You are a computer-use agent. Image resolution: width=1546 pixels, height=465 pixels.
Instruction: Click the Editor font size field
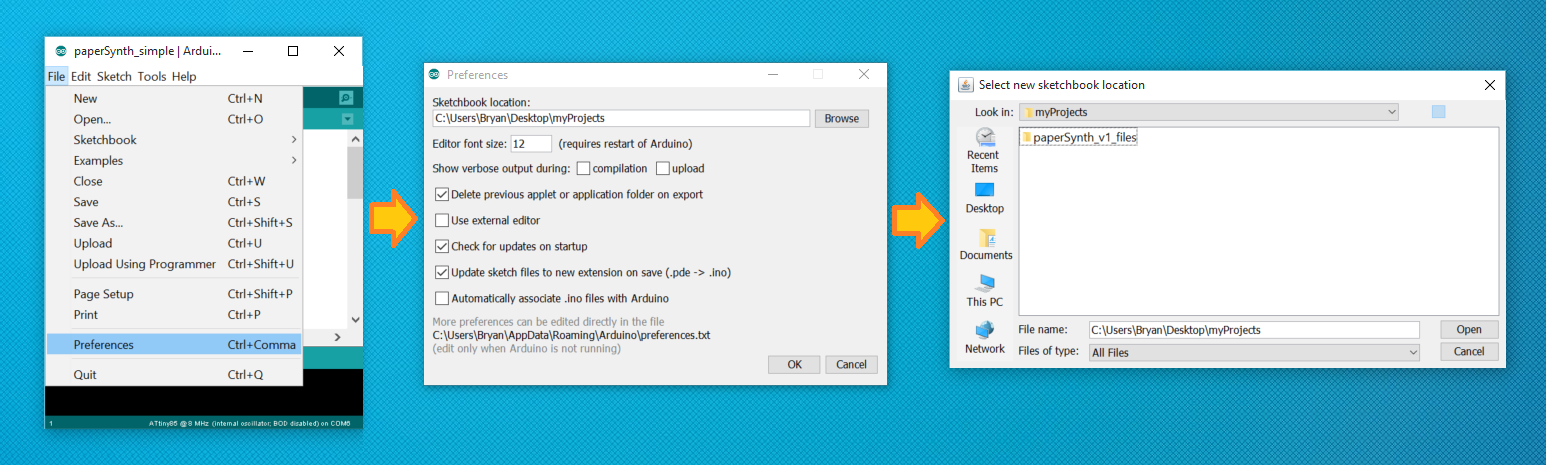point(531,144)
